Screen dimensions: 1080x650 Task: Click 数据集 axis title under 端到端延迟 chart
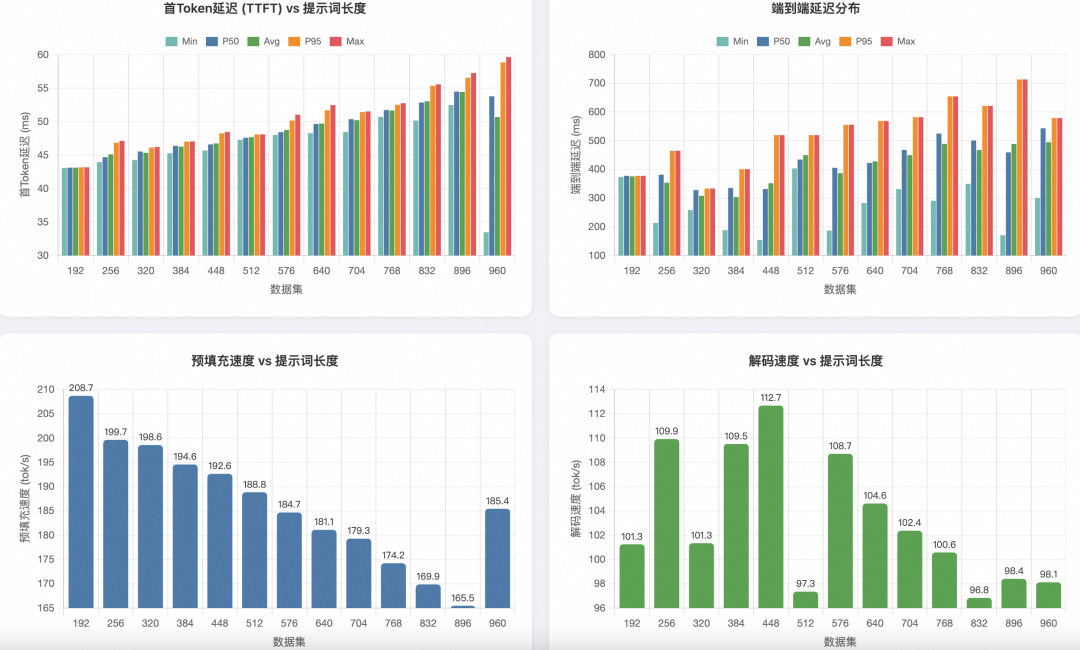[x=840, y=289]
